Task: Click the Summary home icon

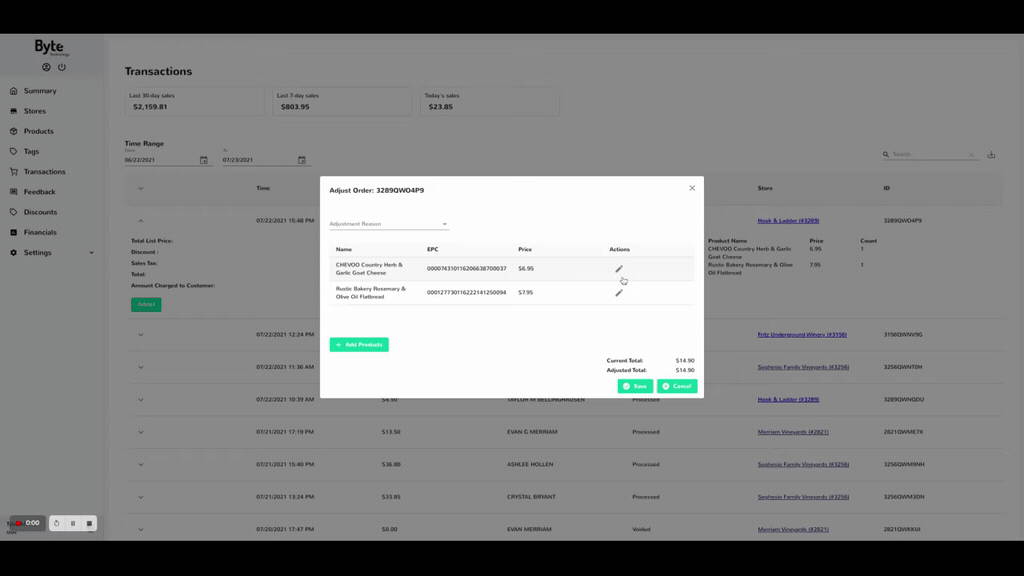Action: (x=14, y=91)
